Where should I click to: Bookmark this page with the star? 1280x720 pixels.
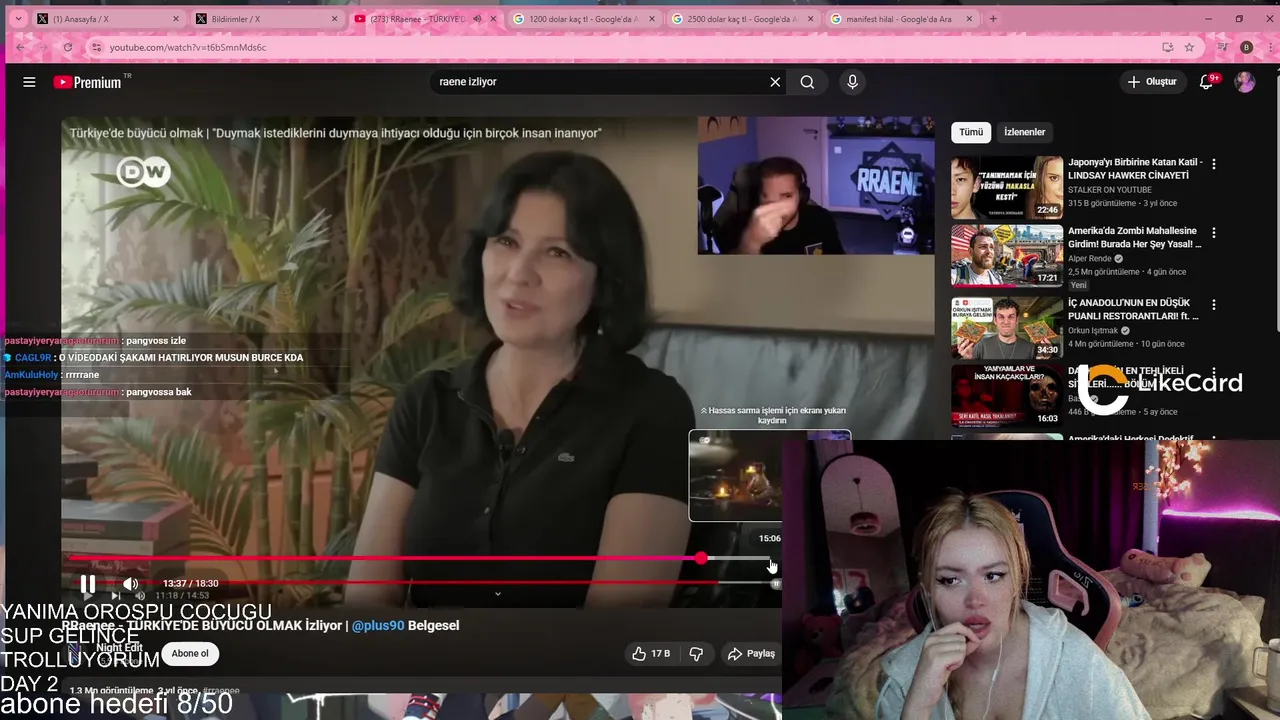pyautogui.click(x=1189, y=47)
